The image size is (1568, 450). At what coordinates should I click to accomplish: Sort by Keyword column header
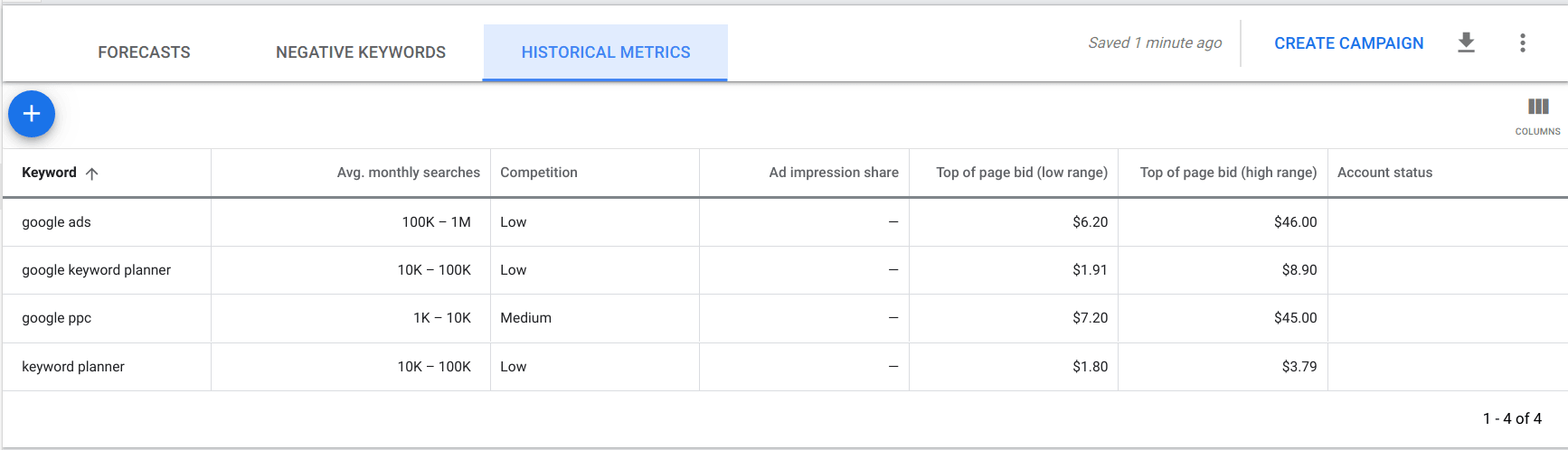click(x=49, y=173)
